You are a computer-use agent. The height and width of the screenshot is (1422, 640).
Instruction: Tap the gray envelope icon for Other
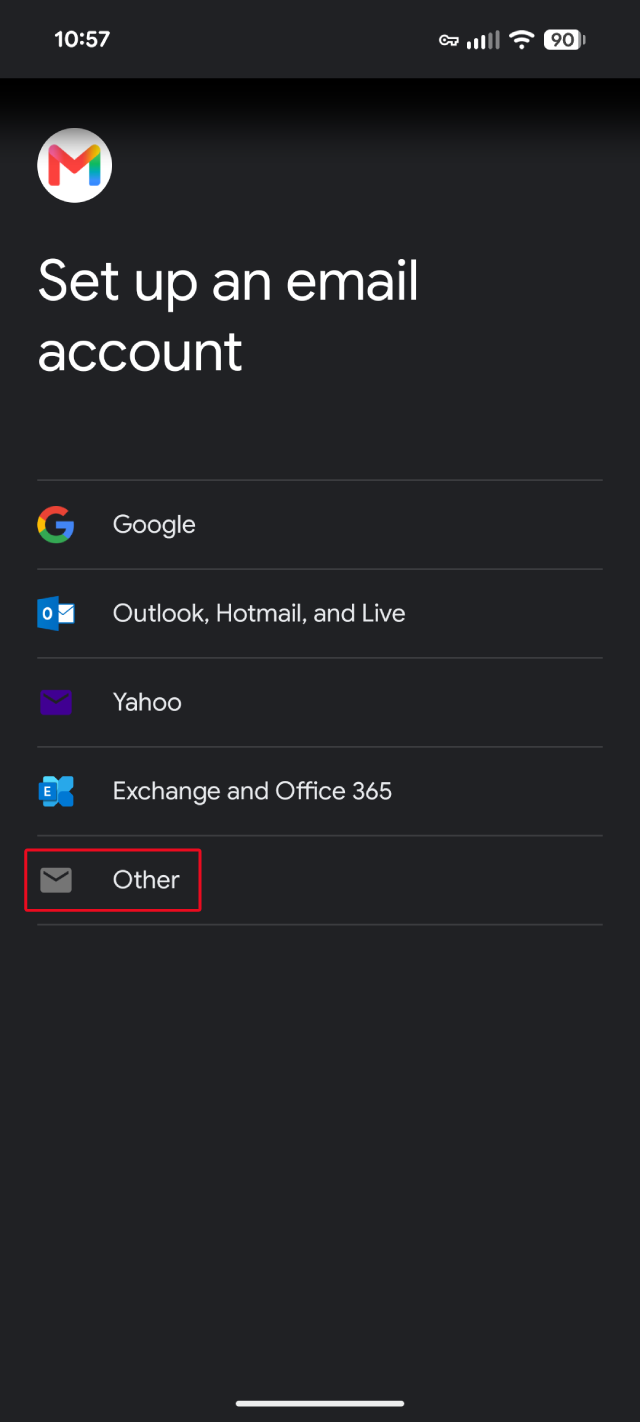click(x=56, y=880)
